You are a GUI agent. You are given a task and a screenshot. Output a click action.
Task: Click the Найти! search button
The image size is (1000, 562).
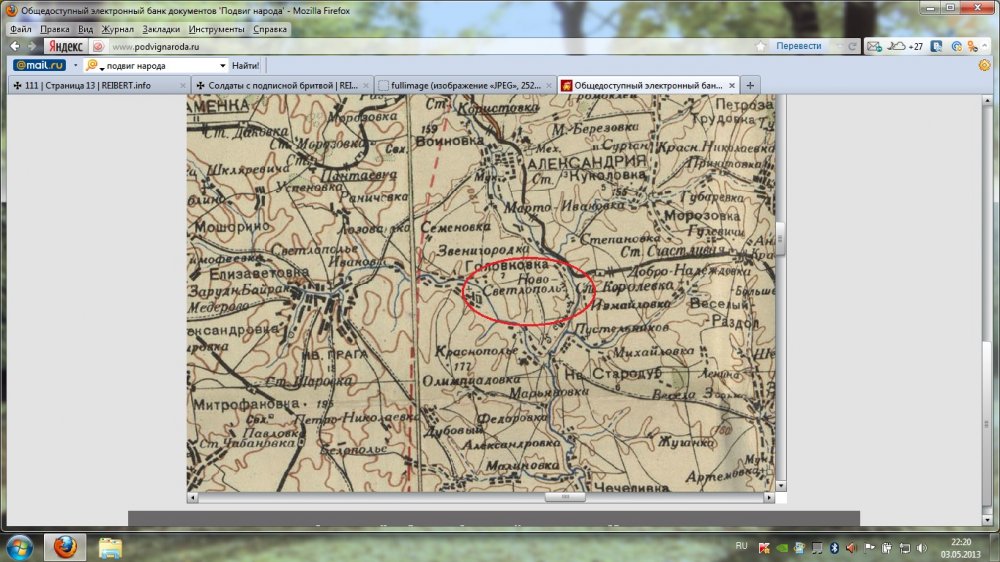[246, 65]
